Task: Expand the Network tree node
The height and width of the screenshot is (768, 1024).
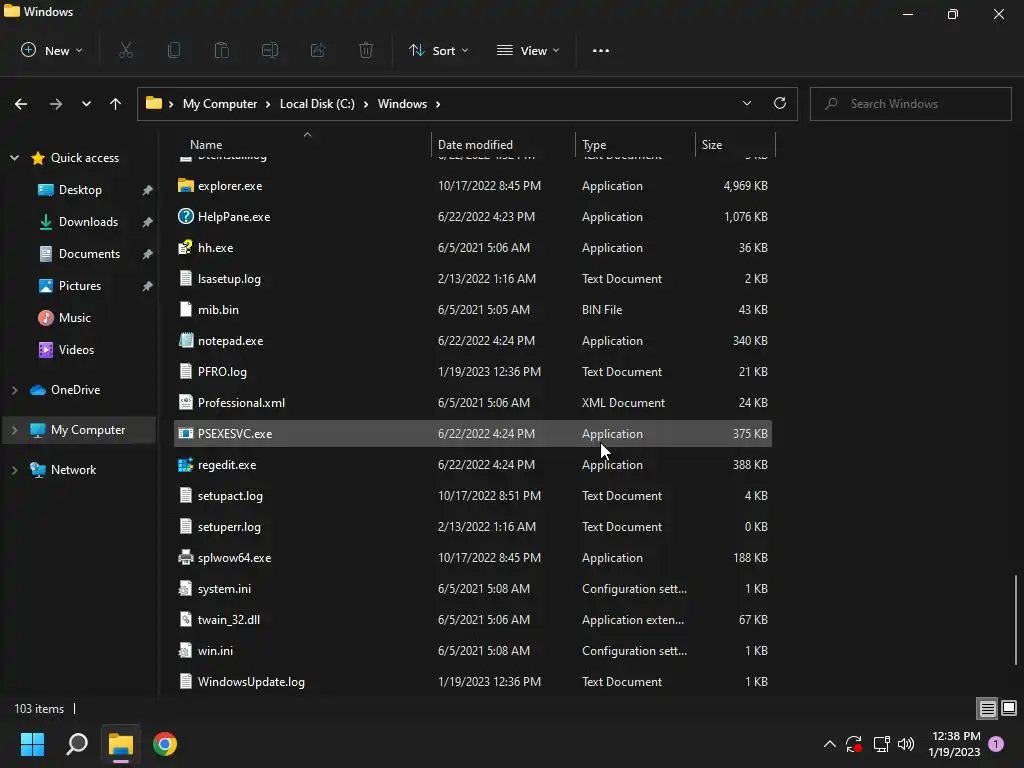Action: point(14,470)
